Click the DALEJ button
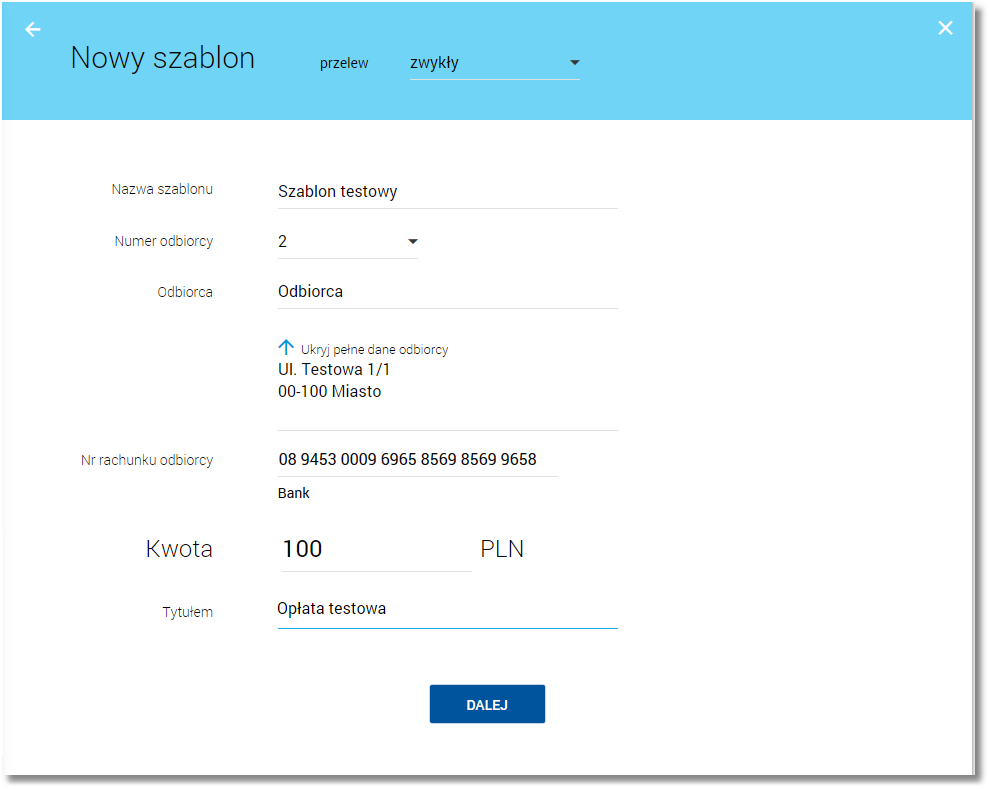 (487, 704)
